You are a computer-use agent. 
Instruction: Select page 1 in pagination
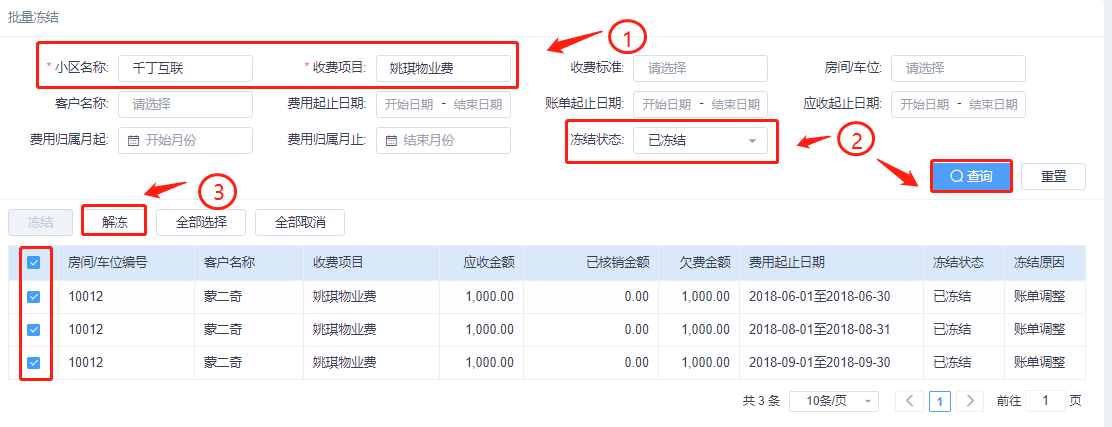click(940, 401)
